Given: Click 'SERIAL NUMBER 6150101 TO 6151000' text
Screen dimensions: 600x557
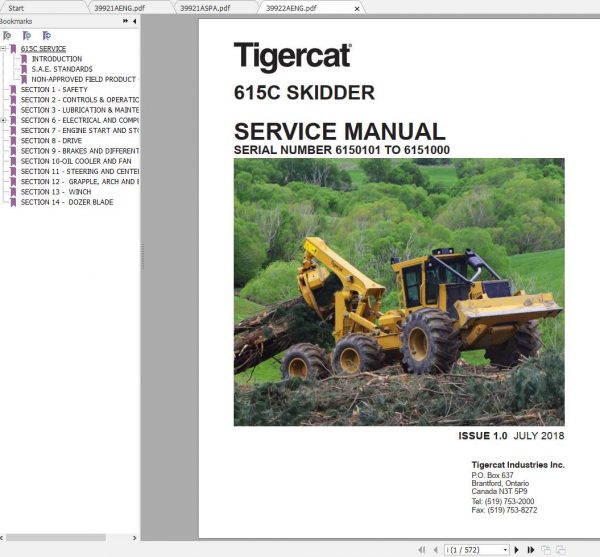Looking at the screenshot, I should coord(342,150).
